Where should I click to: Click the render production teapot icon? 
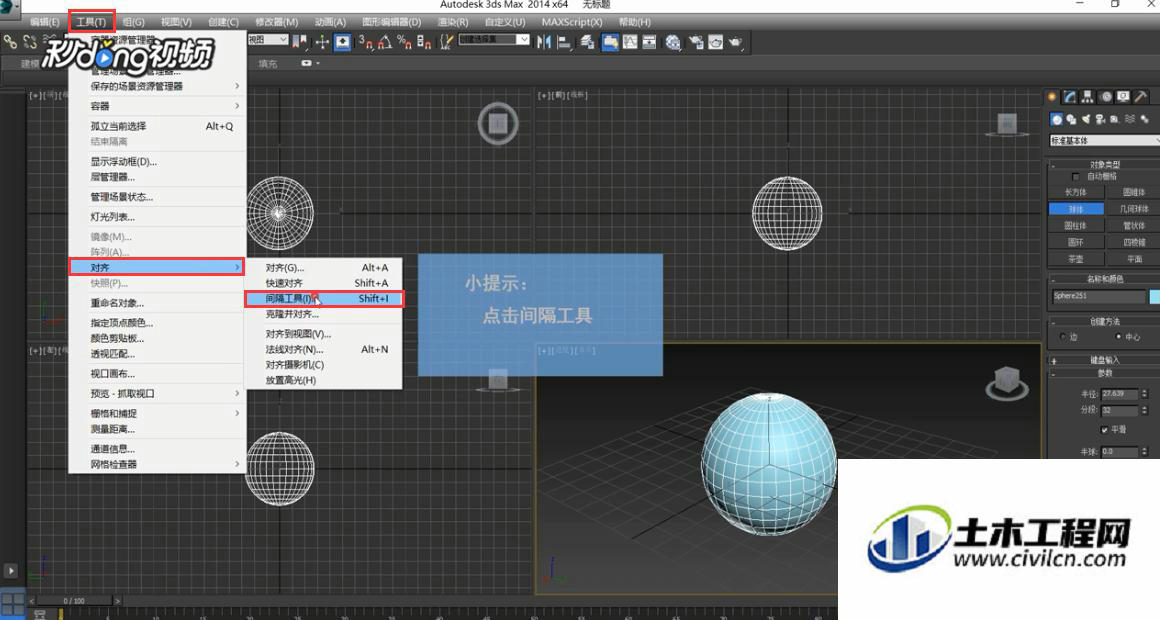pos(735,42)
